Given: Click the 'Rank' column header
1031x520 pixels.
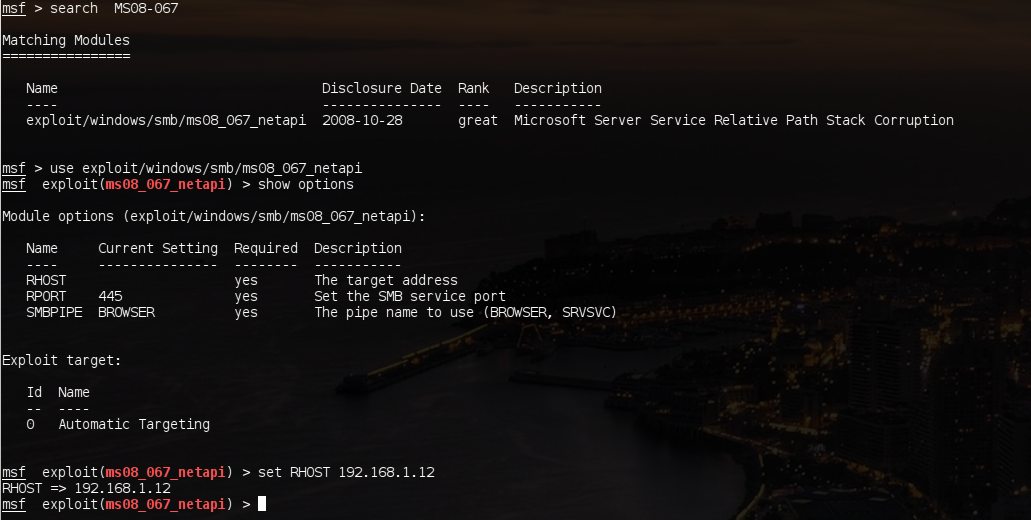Looking at the screenshot, I should click(x=473, y=88).
